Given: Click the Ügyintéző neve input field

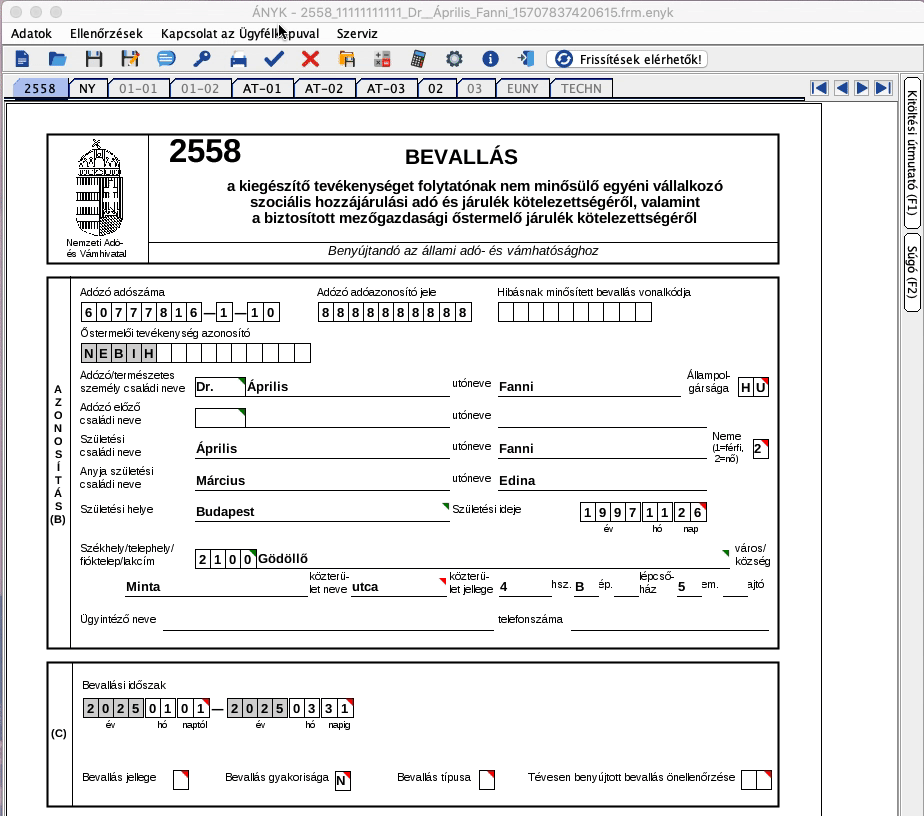Looking at the screenshot, I should tap(328, 620).
